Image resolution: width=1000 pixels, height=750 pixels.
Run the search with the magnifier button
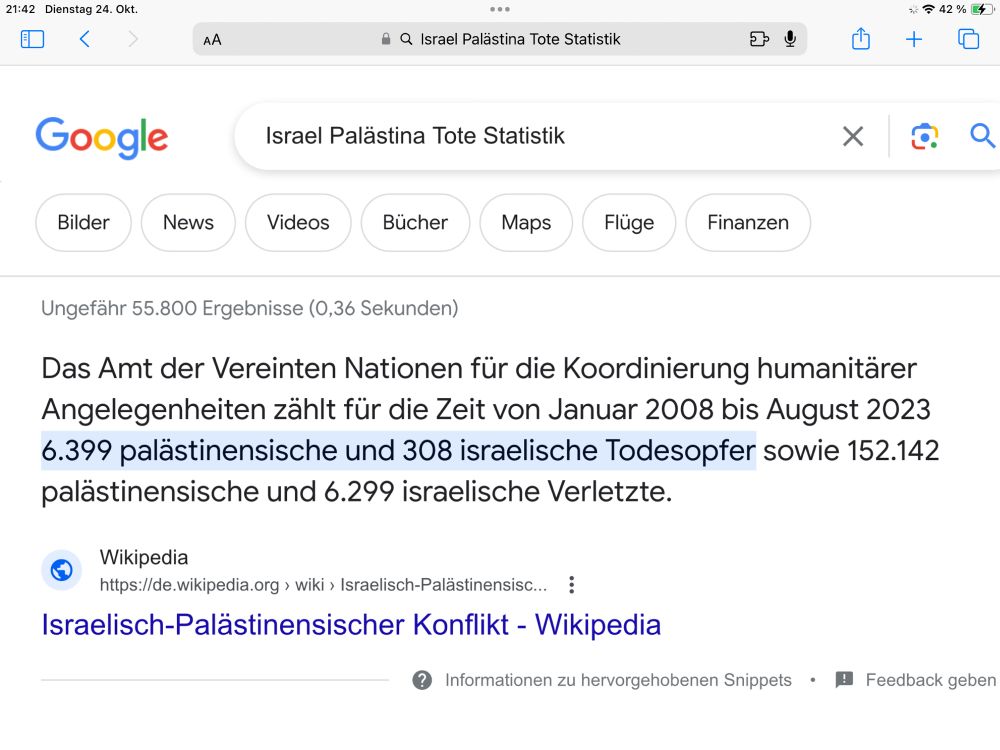point(982,136)
